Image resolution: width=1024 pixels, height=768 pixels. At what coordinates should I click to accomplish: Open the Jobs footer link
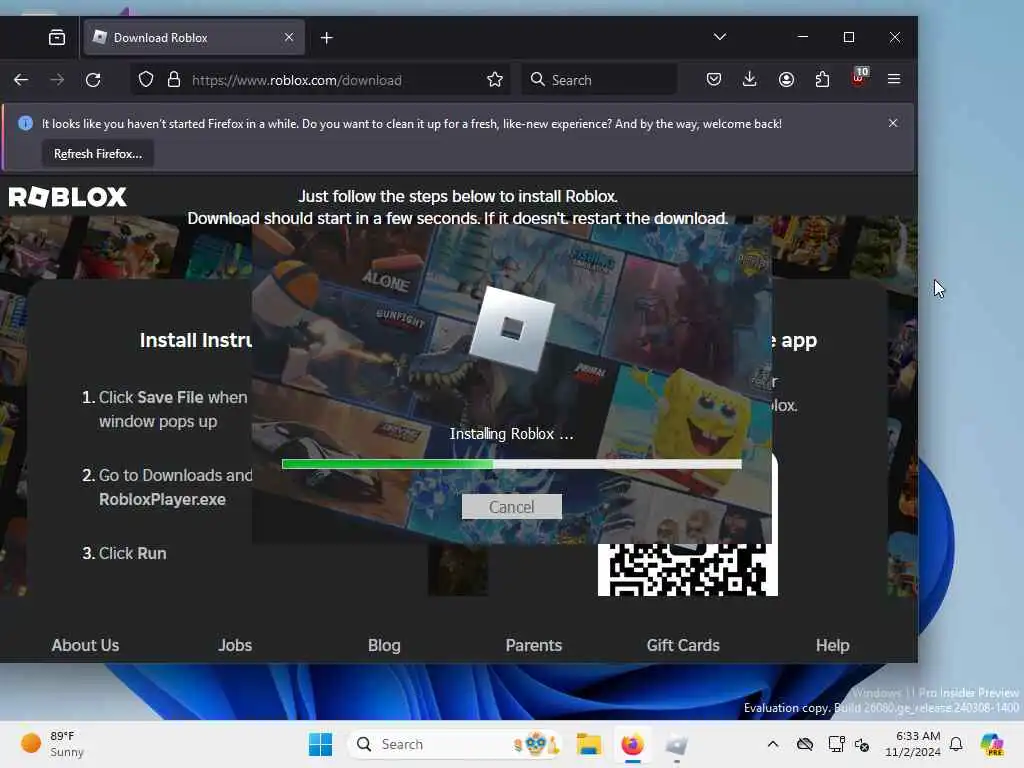tap(235, 645)
